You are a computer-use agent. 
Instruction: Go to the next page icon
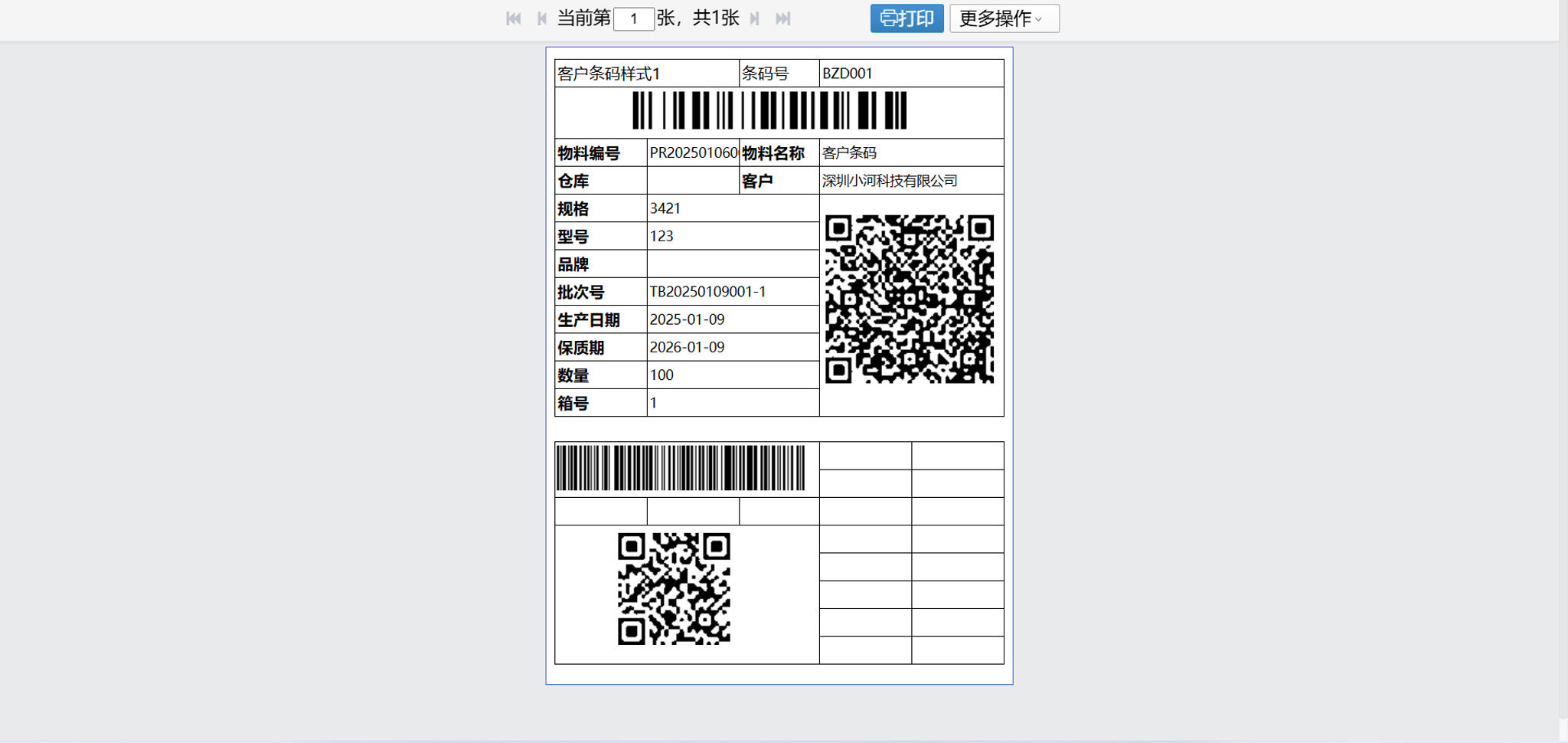(755, 18)
